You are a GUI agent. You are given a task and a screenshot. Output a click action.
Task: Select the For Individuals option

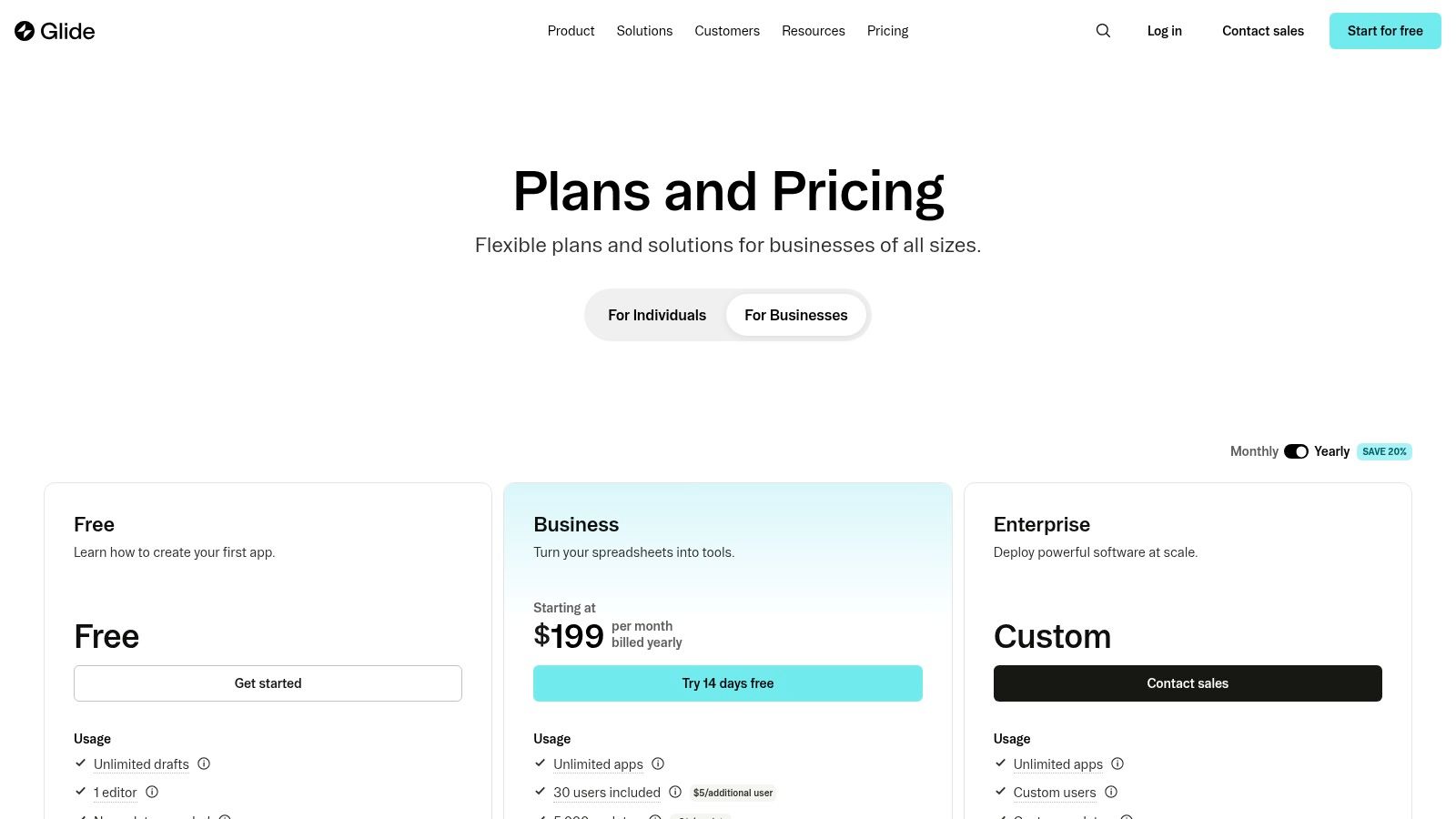(657, 315)
